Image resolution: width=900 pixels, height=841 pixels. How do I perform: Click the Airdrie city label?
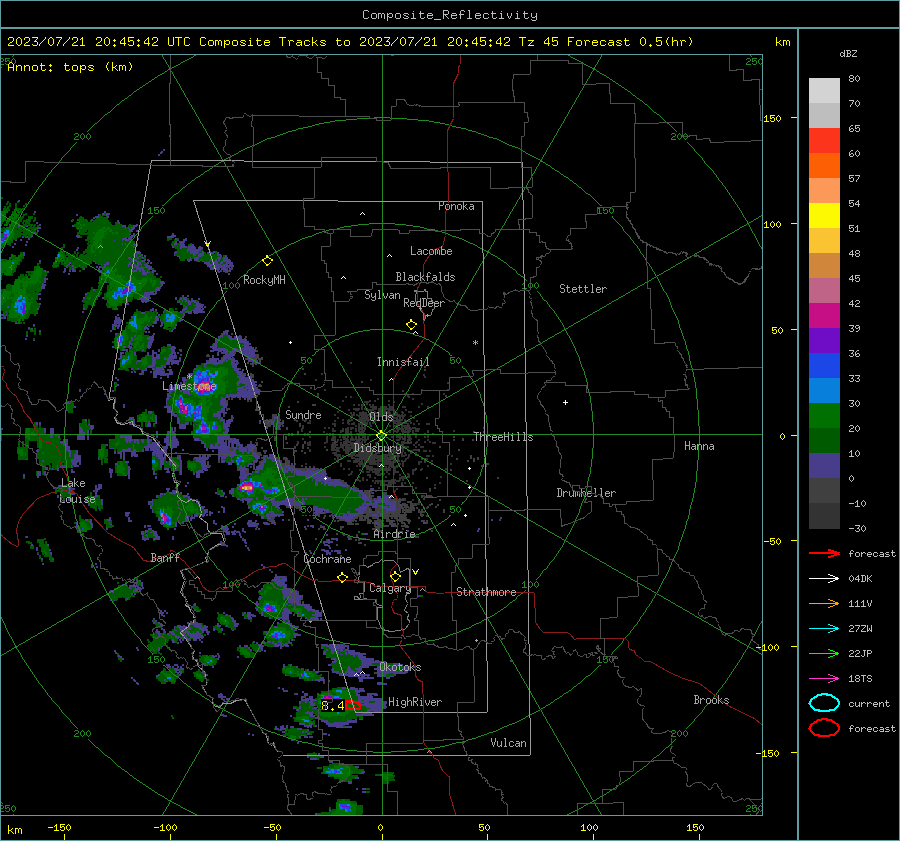(394, 534)
